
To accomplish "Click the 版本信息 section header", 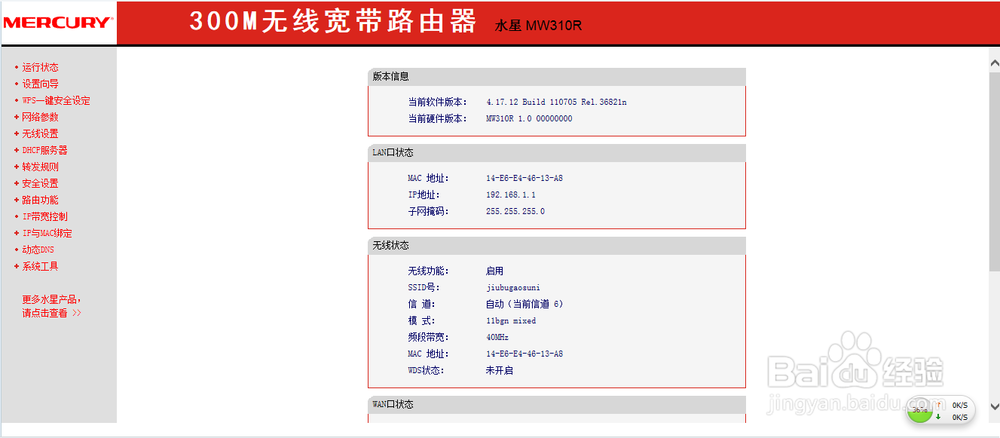I will pyautogui.click(x=557, y=77).
